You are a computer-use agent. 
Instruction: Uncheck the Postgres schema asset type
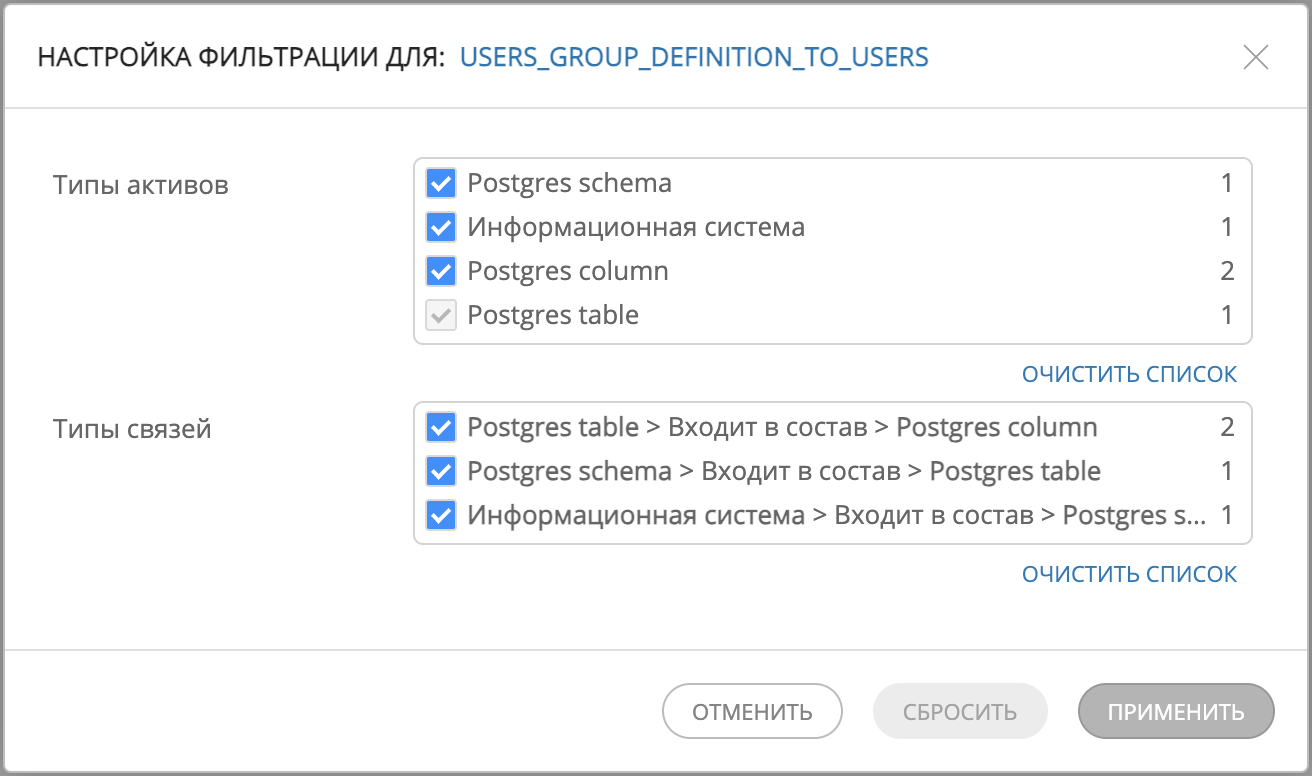point(441,183)
